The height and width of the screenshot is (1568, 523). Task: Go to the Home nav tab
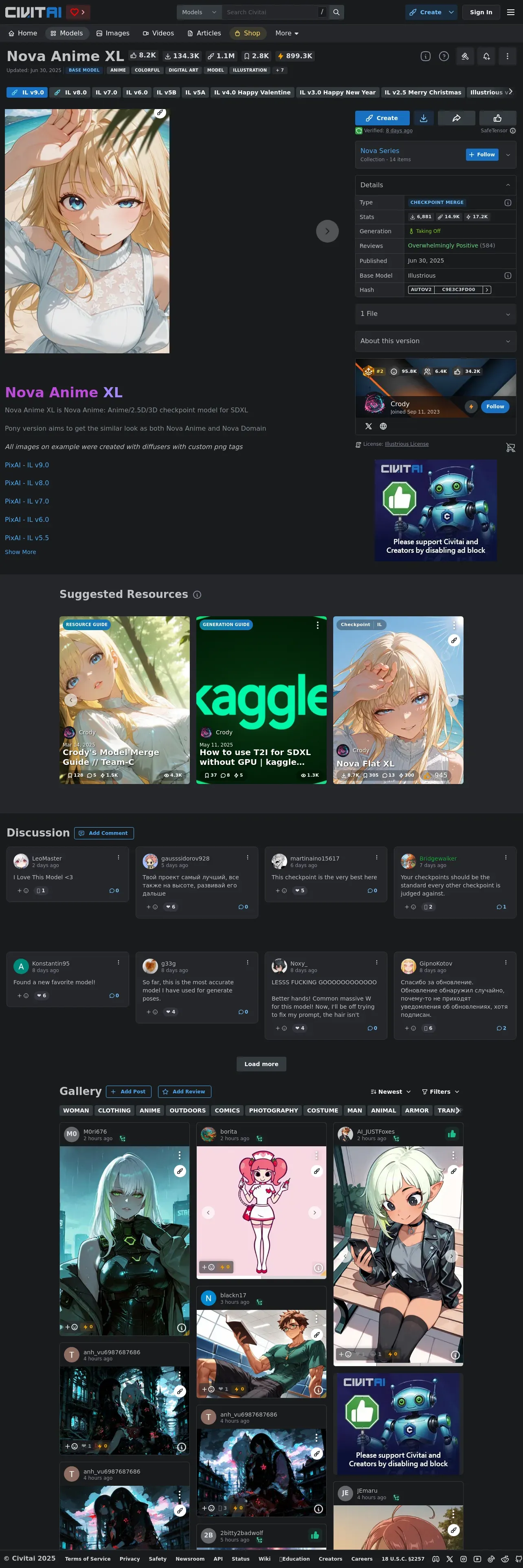coord(22,33)
